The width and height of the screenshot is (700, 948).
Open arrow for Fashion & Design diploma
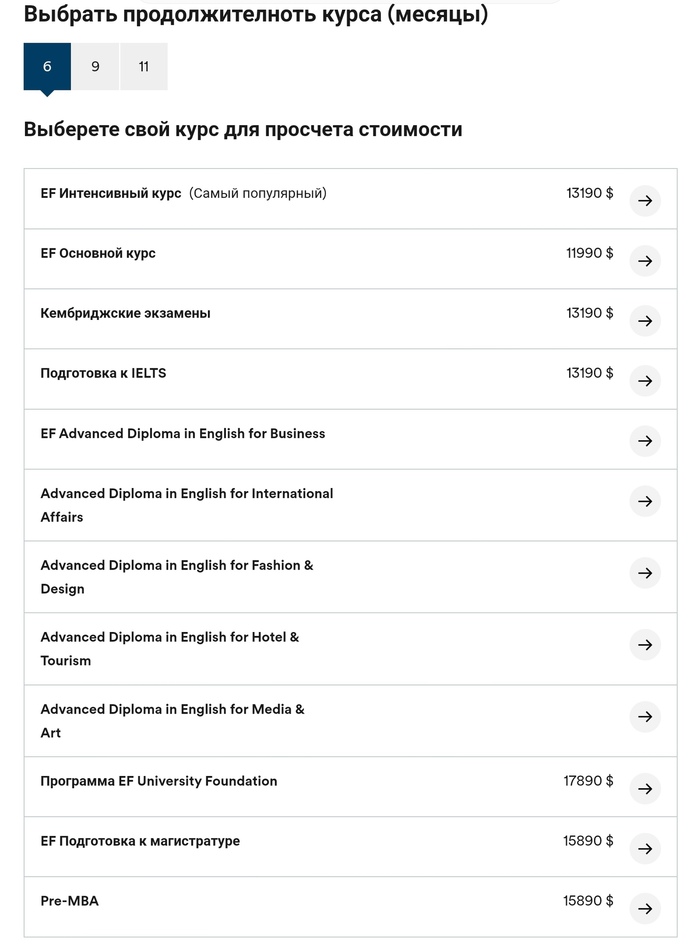point(645,573)
